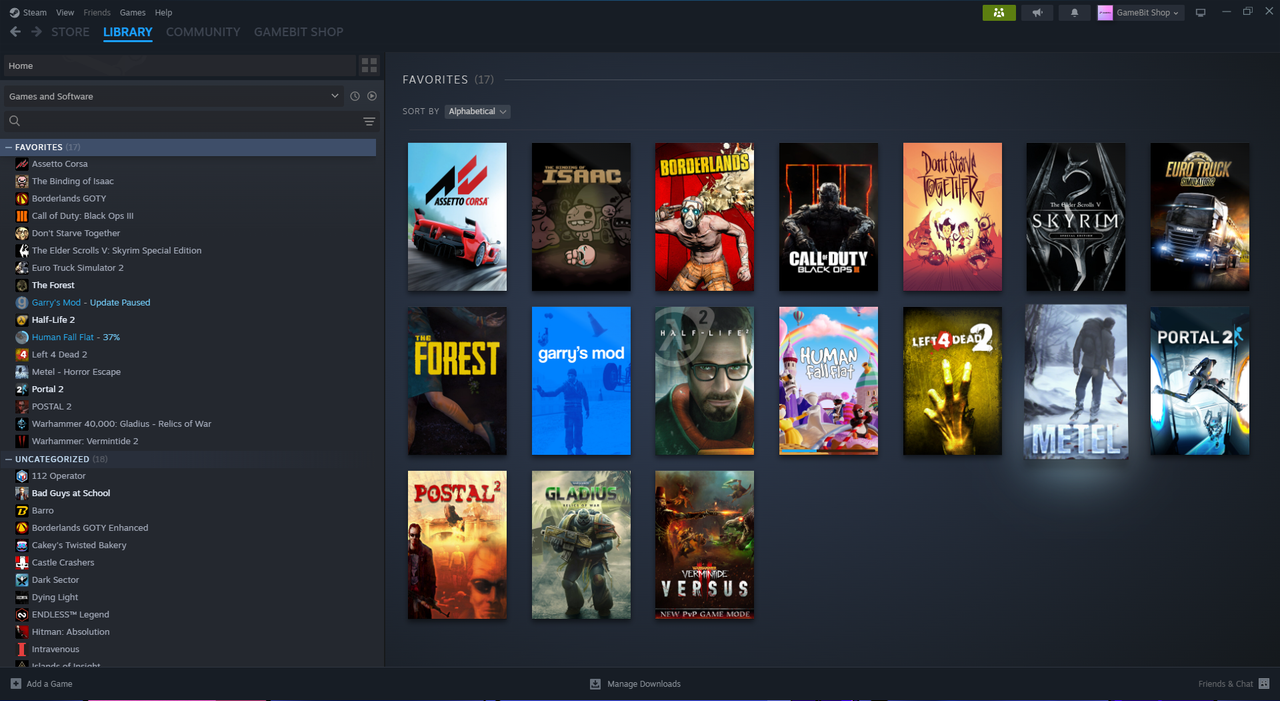This screenshot has height=701, width=1280.
Task: Open the Sort By Alphabetical dropdown
Action: click(477, 111)
